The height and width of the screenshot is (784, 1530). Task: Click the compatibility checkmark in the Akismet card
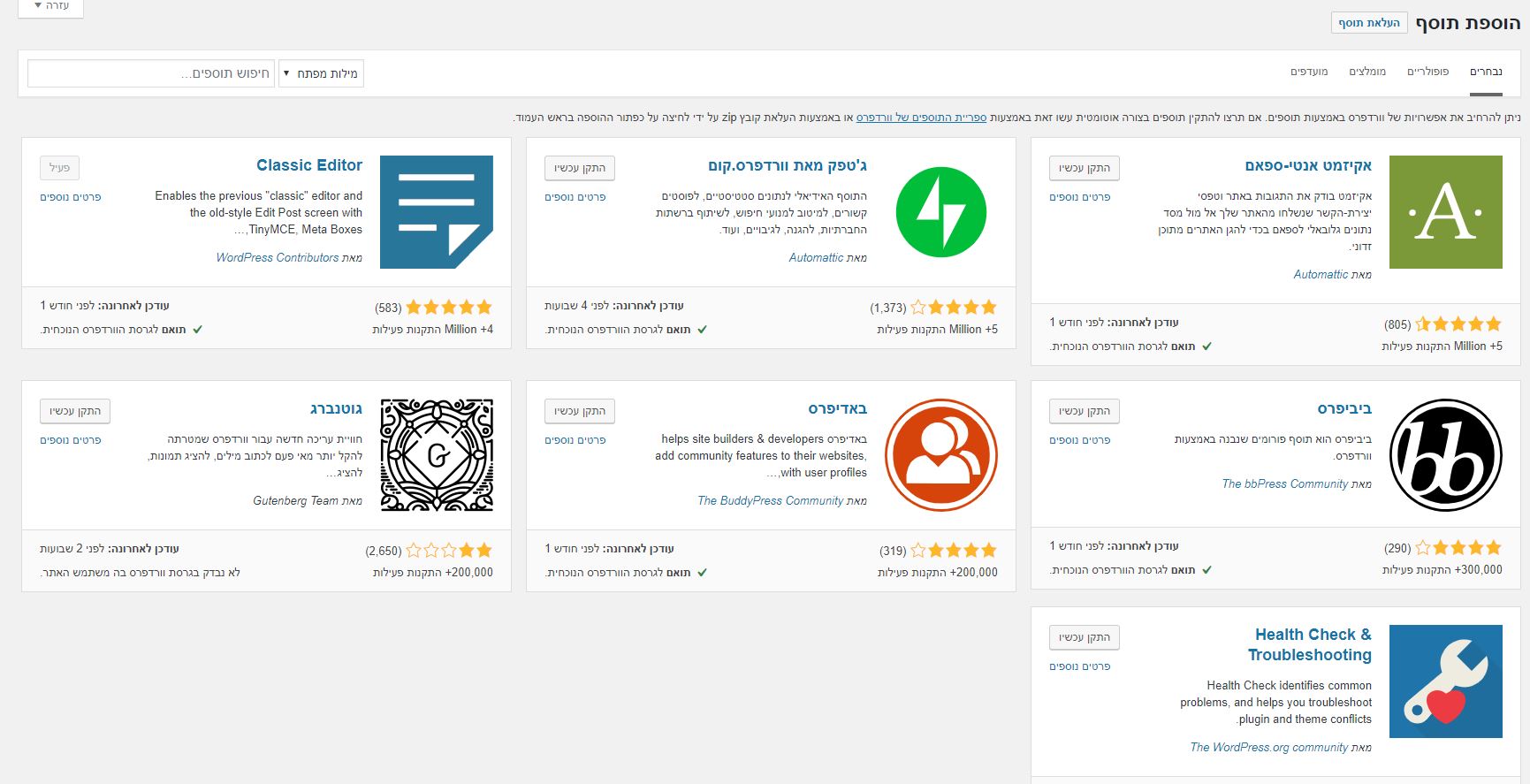click(1206, 346)
